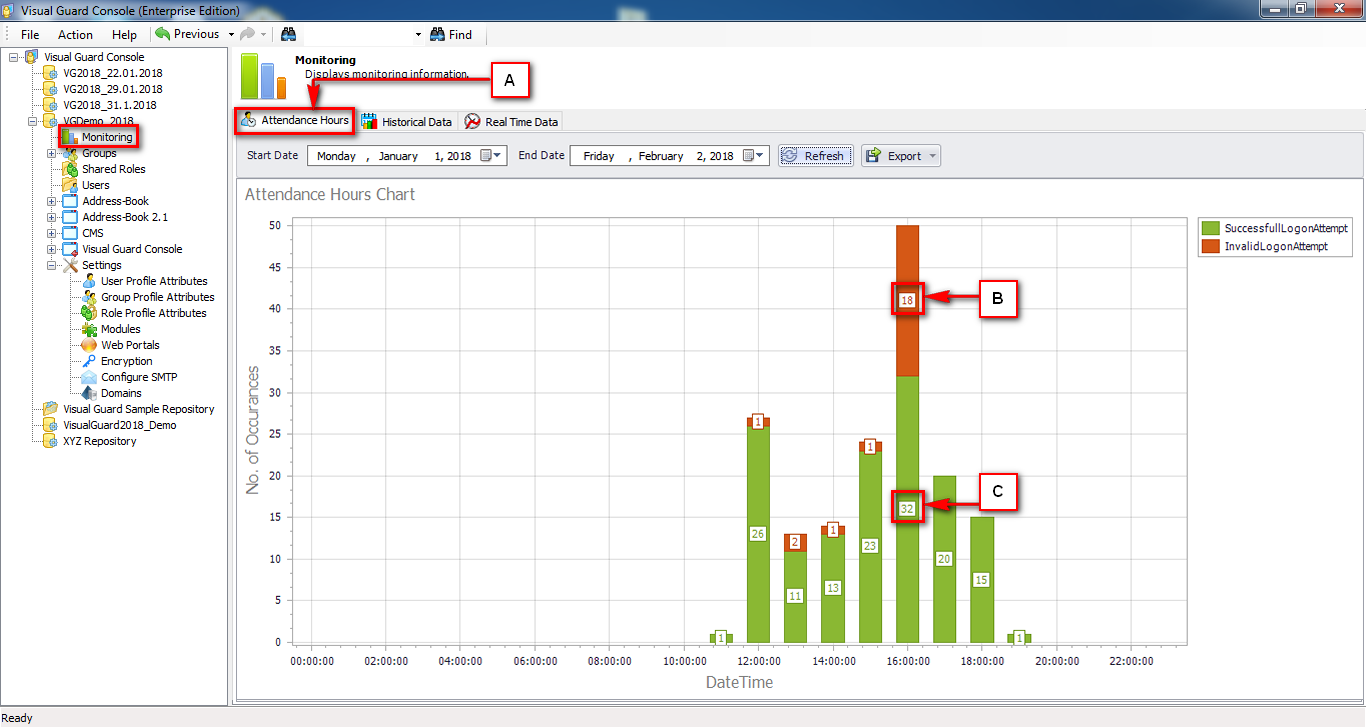Click the Previous green arrow icon
The width and height of the screenshot is (1366, 728).
coord(162,34)
